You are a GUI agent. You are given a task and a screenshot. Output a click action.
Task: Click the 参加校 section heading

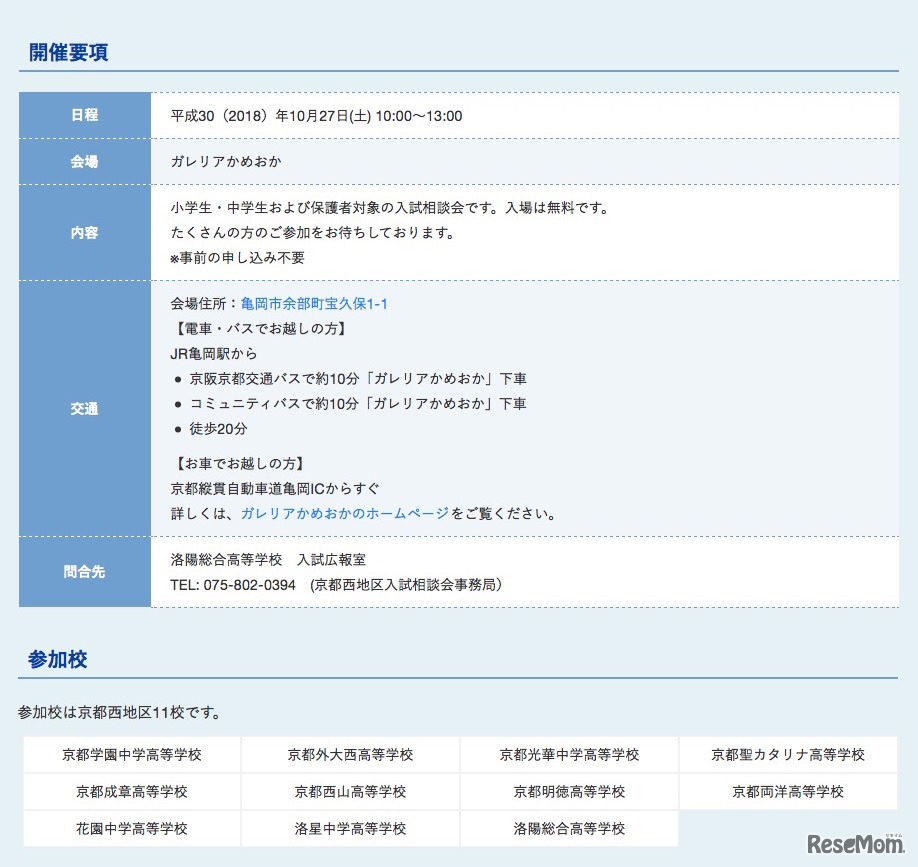(x=58, y=659)
